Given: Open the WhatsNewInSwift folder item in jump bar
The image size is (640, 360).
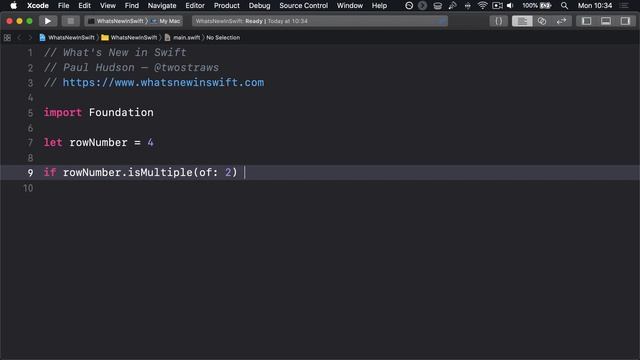Looking at the screenshot, I should [x=129, y=38].
